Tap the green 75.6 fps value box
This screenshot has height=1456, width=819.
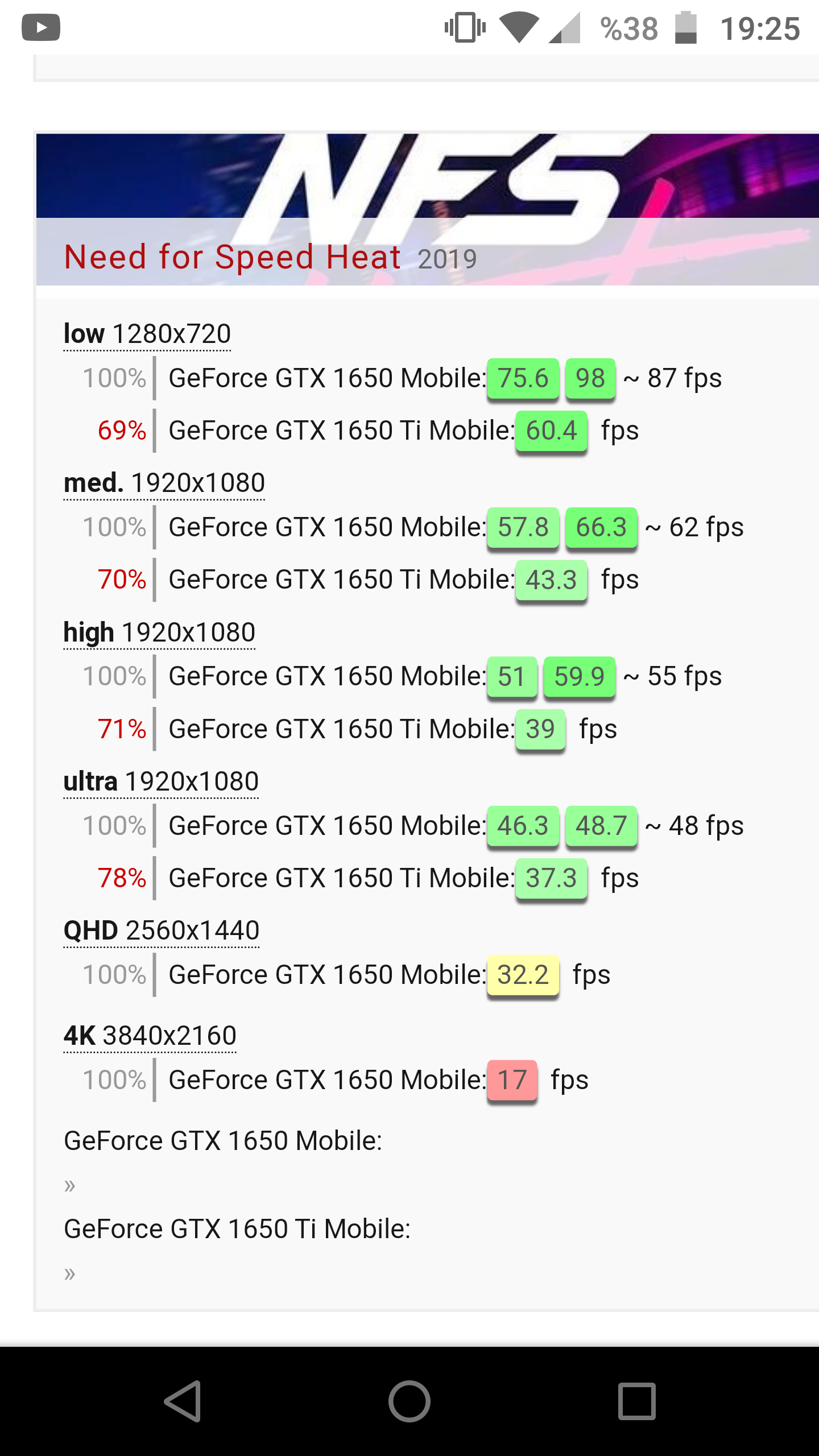click(523, 378)
